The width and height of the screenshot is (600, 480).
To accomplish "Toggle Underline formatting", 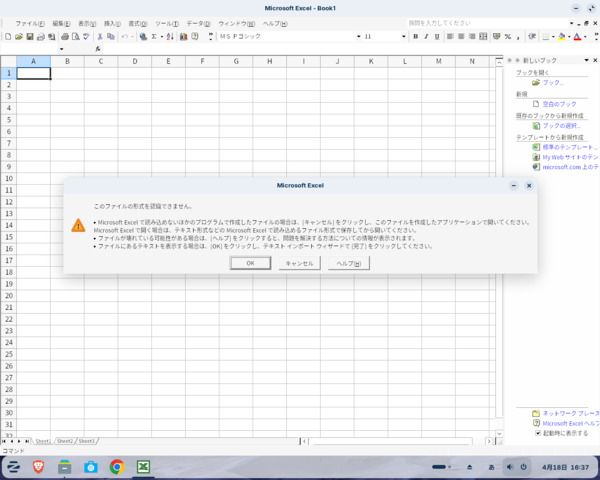I will click(437, 36).
